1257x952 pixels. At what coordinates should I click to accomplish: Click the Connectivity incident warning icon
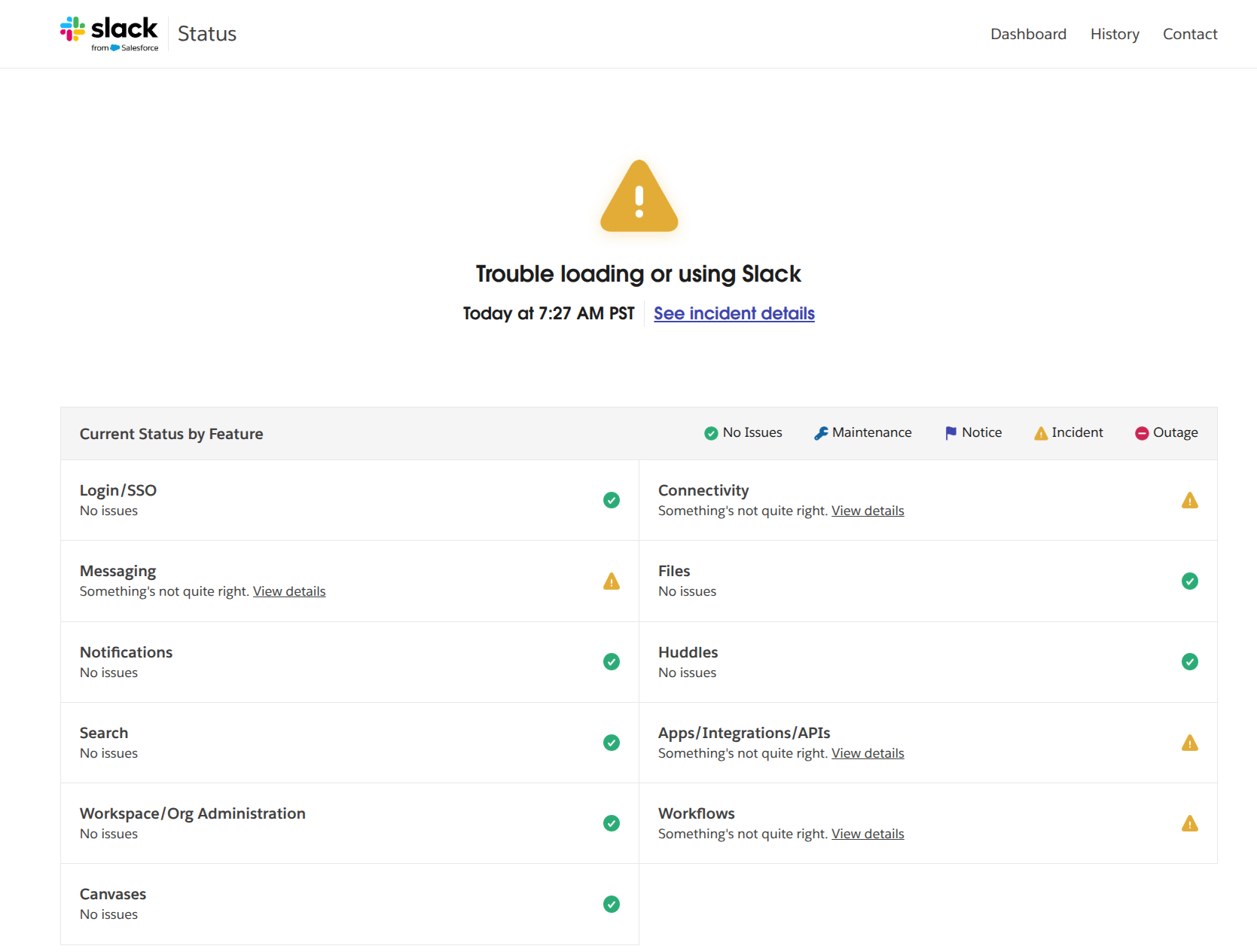click(x=1189, y=501)
